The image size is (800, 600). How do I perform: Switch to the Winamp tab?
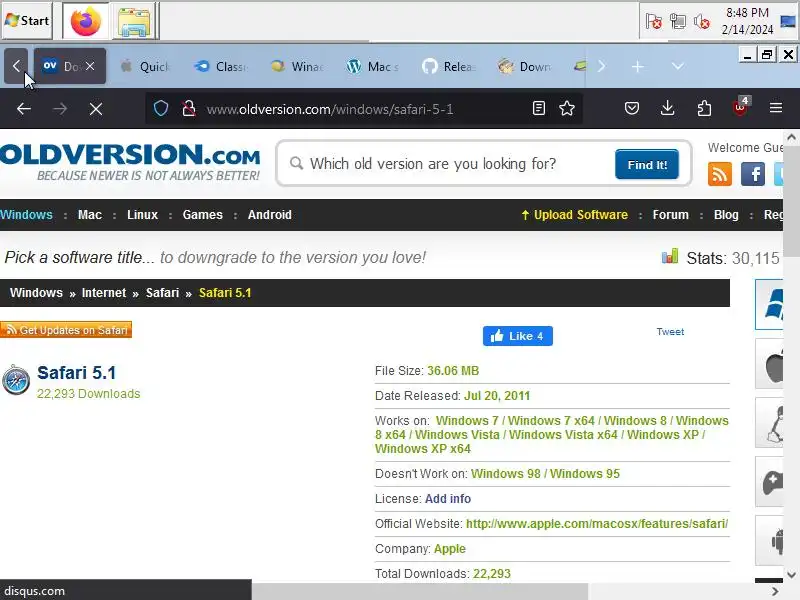tap(296, 66)
